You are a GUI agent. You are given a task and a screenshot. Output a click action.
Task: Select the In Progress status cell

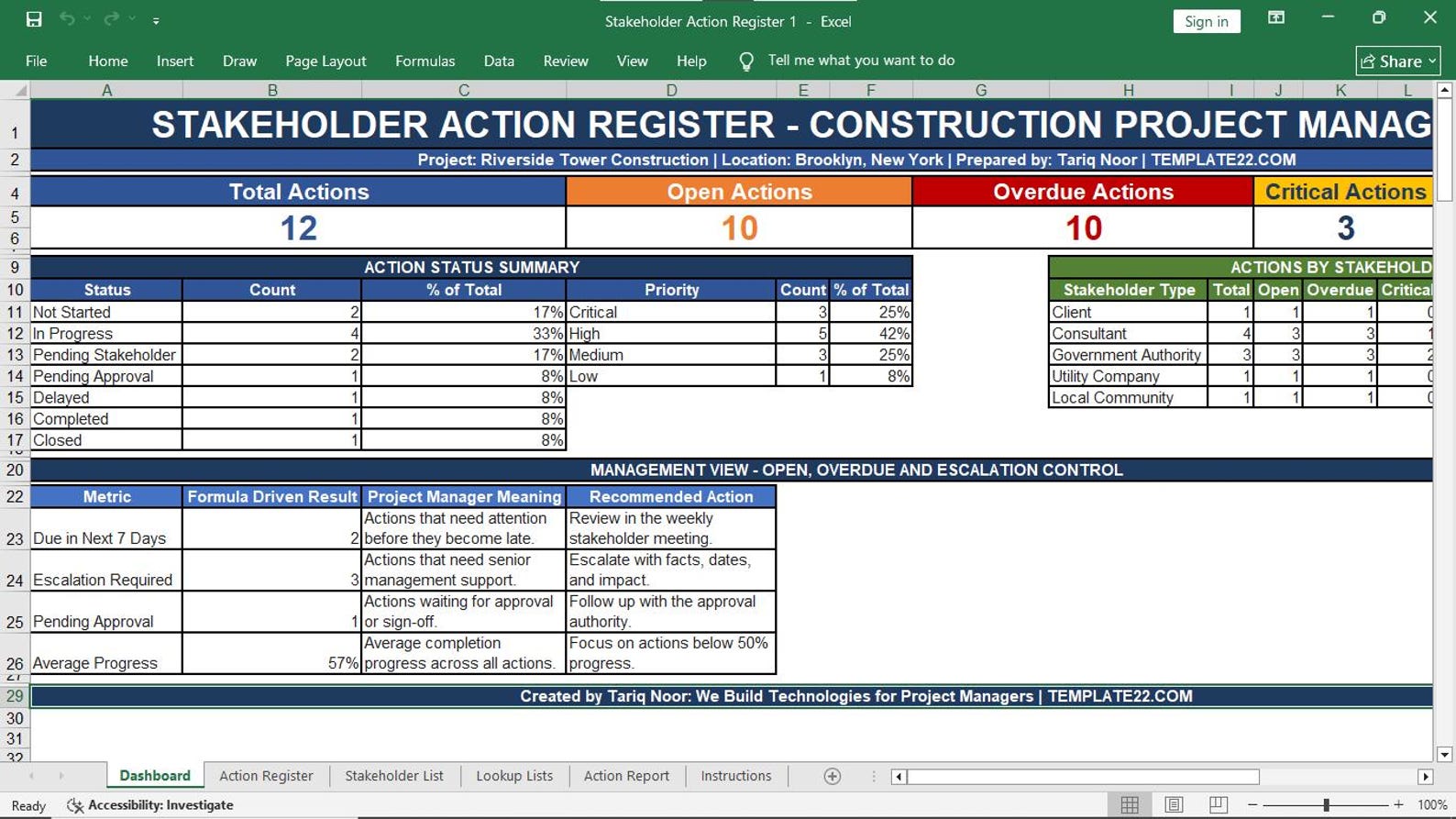(x=106, y=334)
